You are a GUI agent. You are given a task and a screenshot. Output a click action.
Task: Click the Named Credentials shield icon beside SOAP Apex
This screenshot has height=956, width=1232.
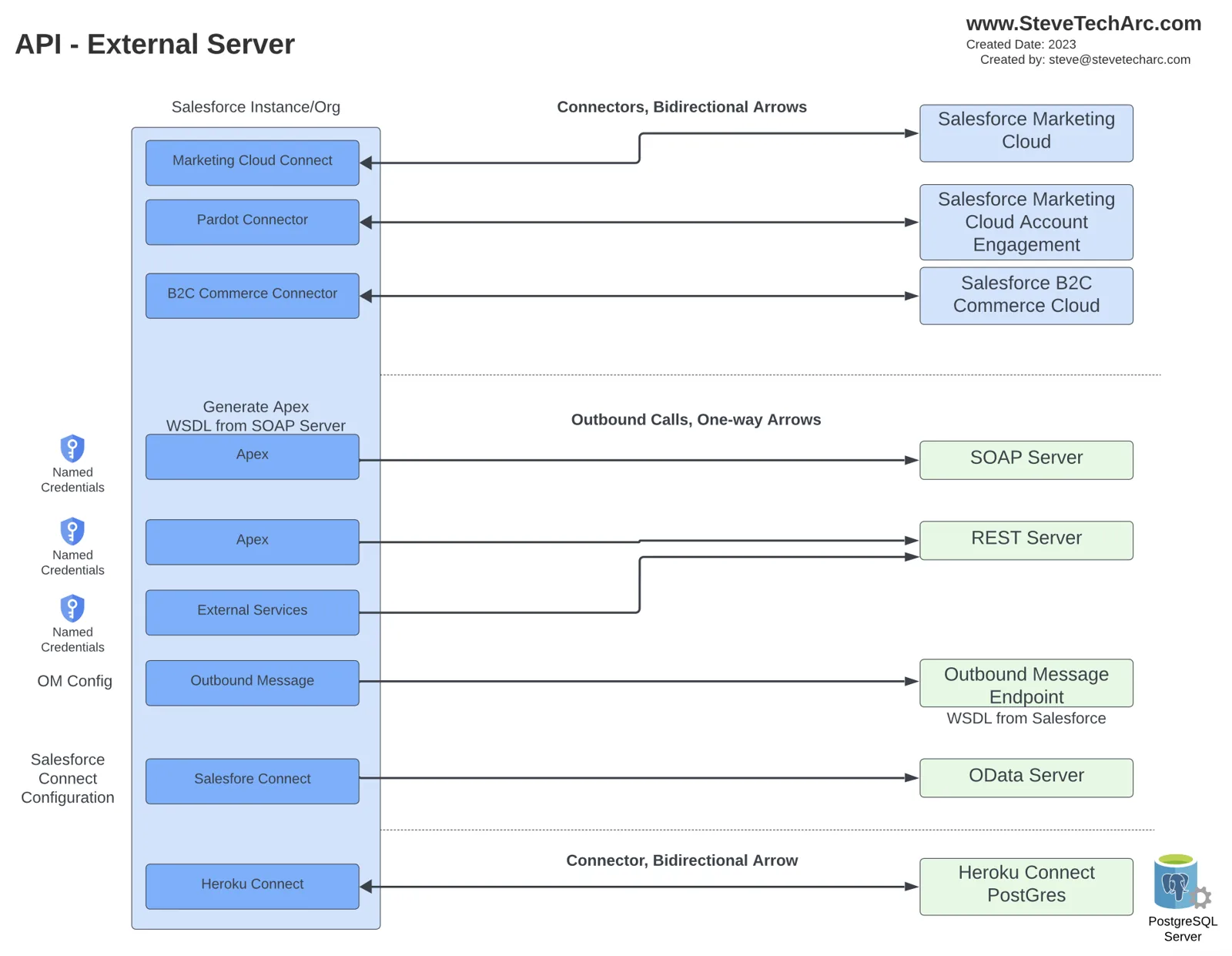[x=72, y=448]
